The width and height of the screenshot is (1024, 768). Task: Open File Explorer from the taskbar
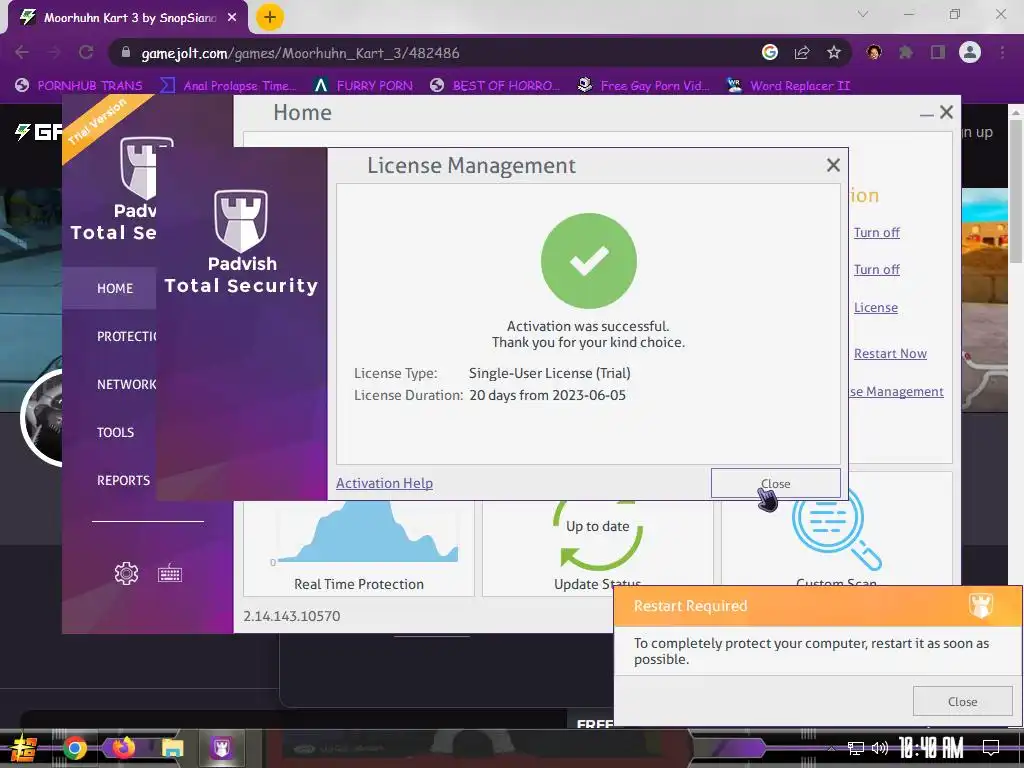pyautogui.click(x=172, y=748)
